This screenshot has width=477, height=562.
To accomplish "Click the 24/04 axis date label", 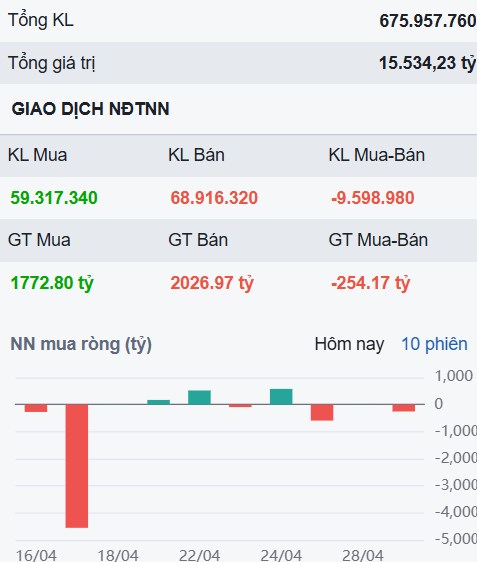I will pyautogui.click(x=281, y=555).
